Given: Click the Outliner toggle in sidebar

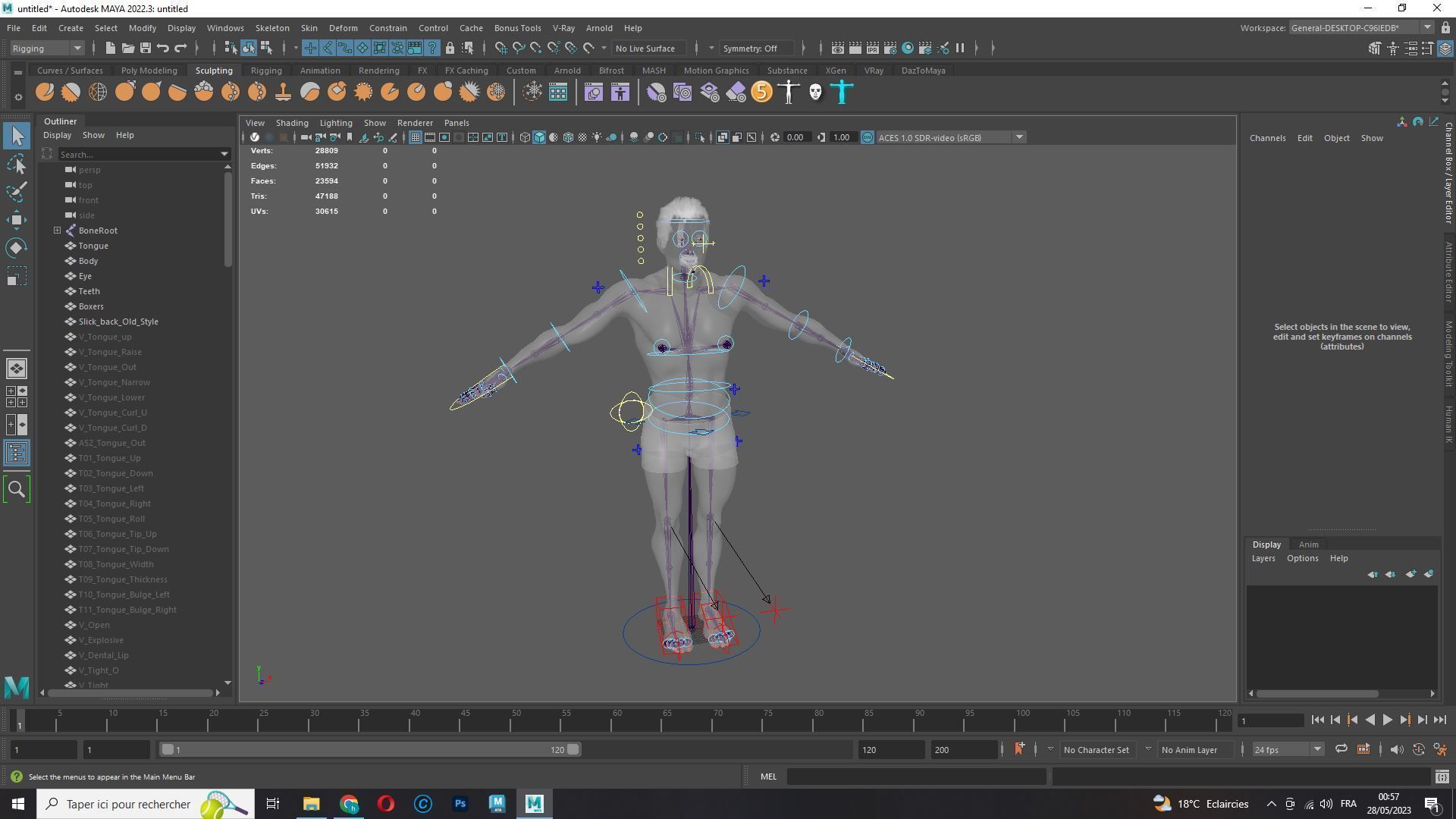Looking at the screenshot, I should point(17,453).
